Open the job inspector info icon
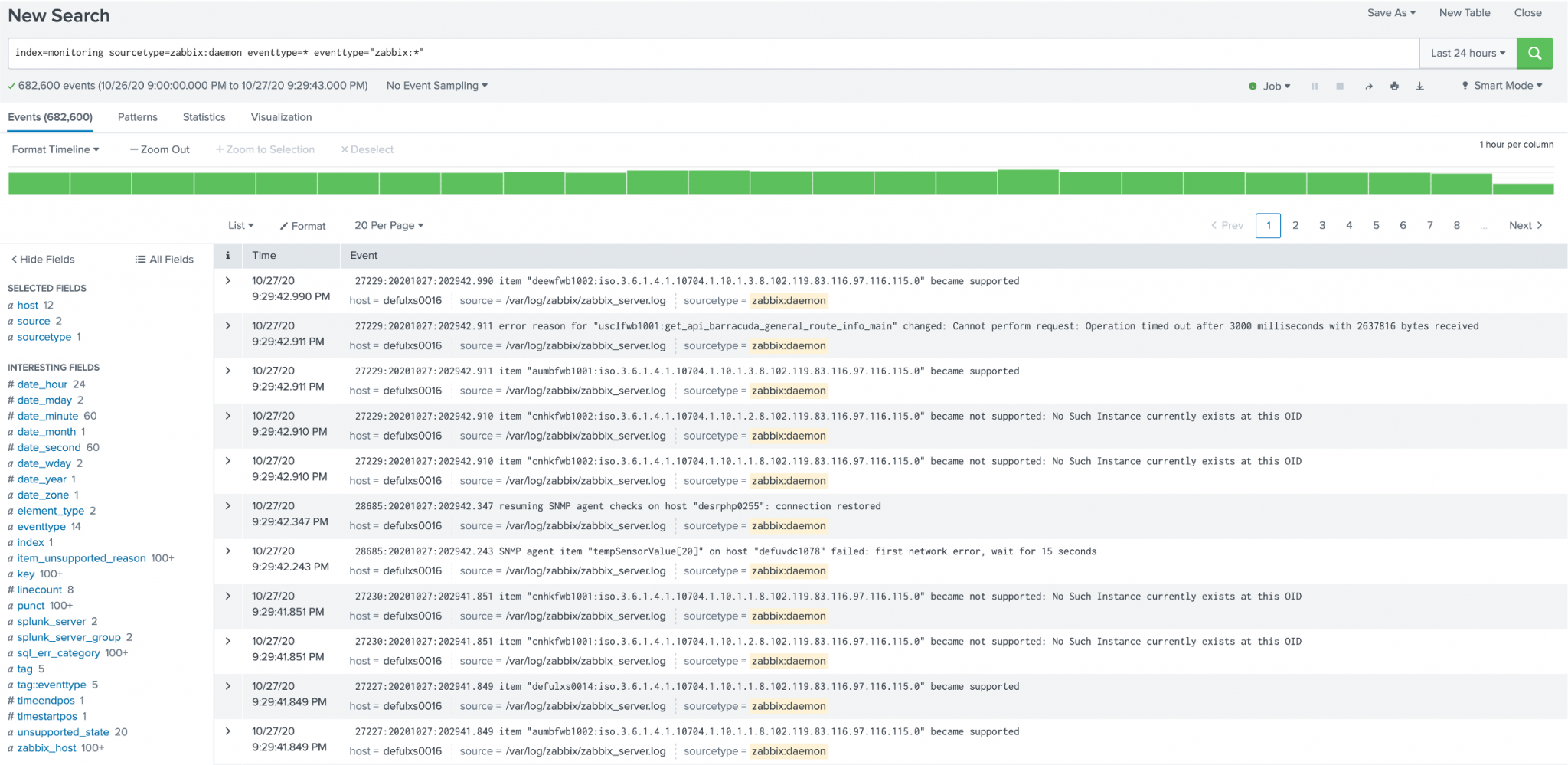 point(1253,86)
